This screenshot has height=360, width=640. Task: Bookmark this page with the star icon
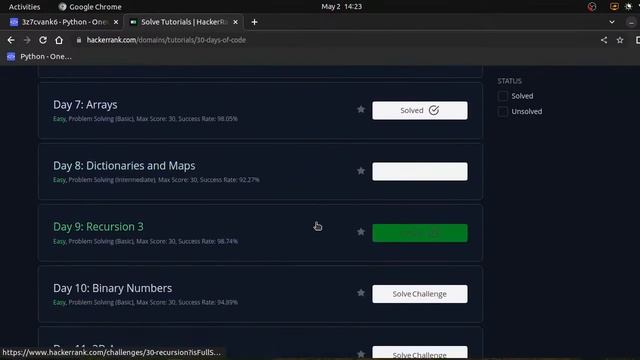(x=620, y=40)
